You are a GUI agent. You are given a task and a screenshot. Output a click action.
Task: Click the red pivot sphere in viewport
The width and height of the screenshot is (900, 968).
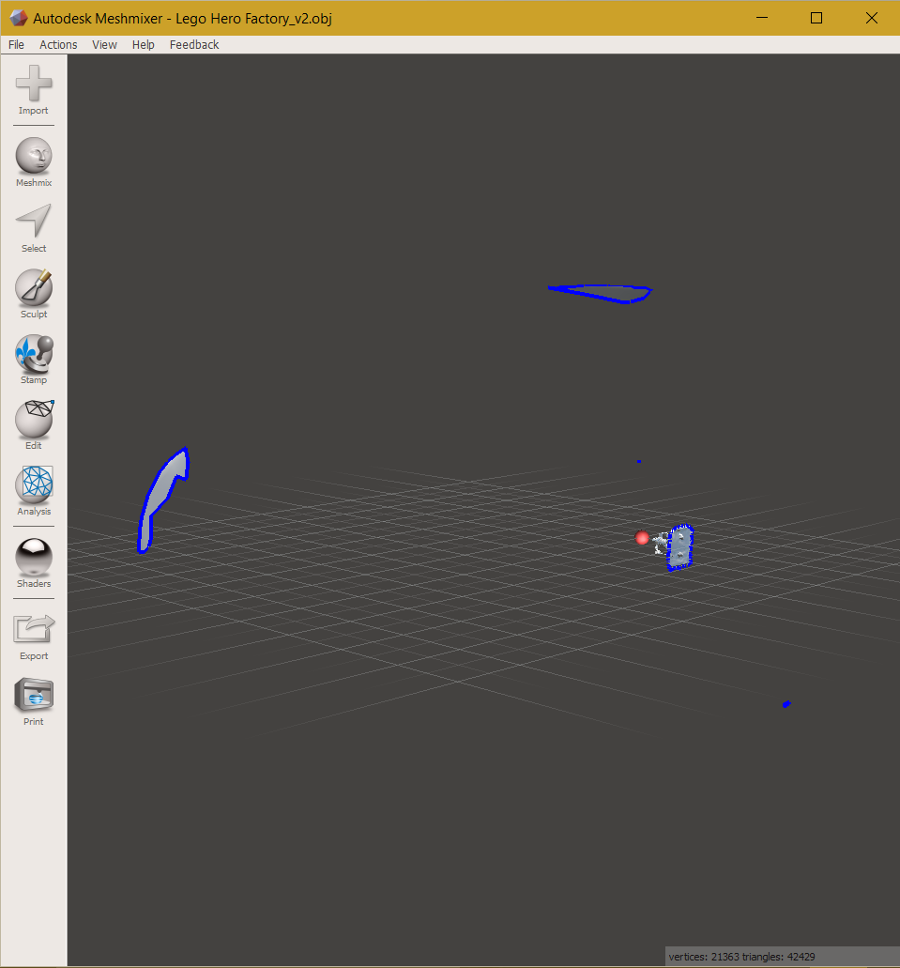click(642, 538)
